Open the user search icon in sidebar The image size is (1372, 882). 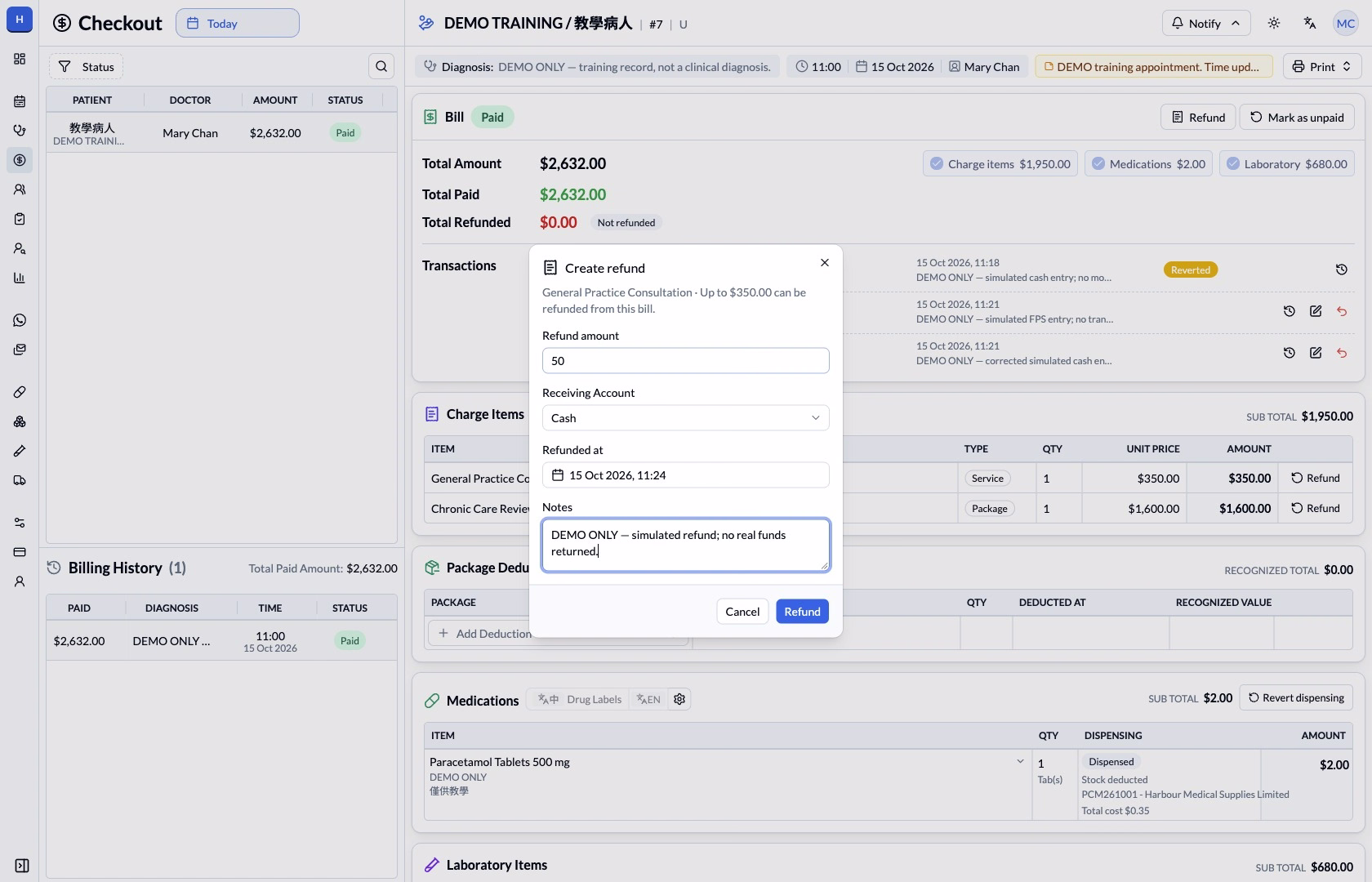(20, 248)
